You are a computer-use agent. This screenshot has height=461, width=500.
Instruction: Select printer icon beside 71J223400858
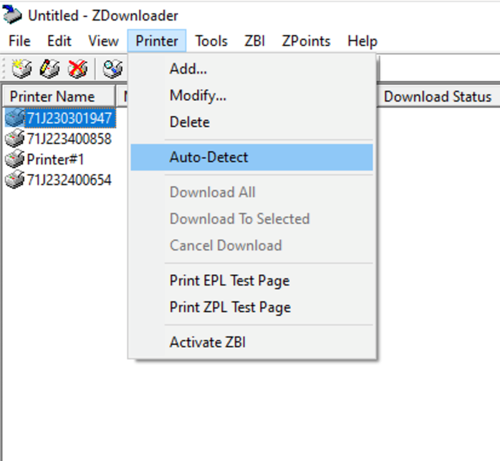[15, 139]
